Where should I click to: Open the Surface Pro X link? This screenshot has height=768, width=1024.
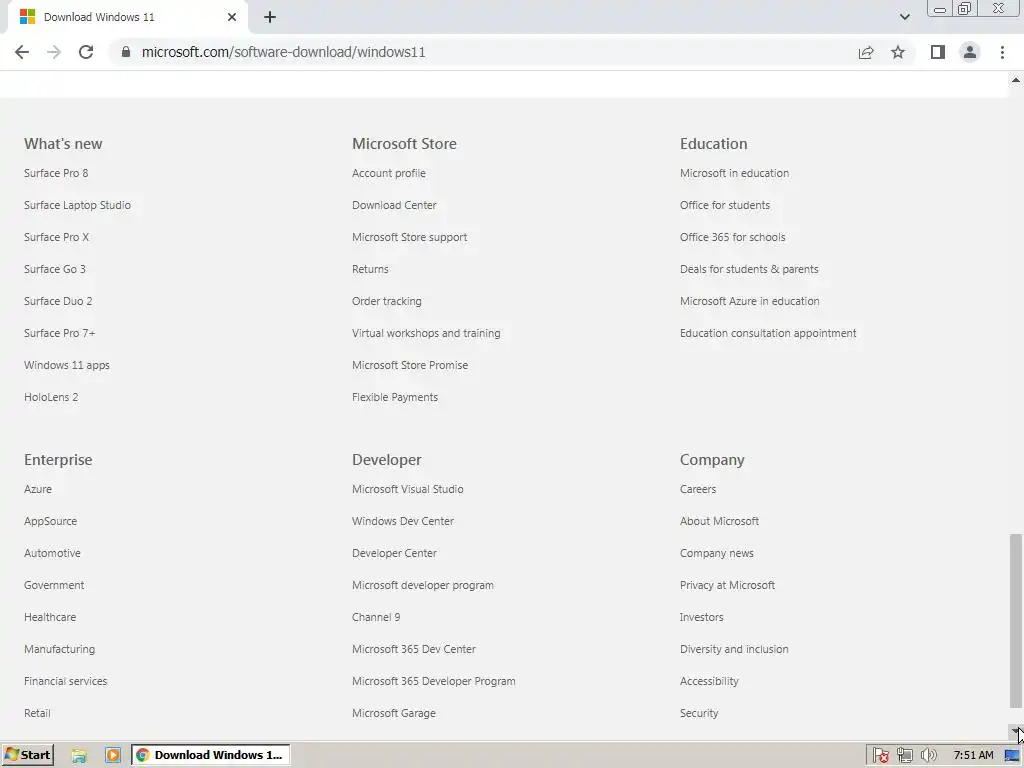tap(57, 237)
